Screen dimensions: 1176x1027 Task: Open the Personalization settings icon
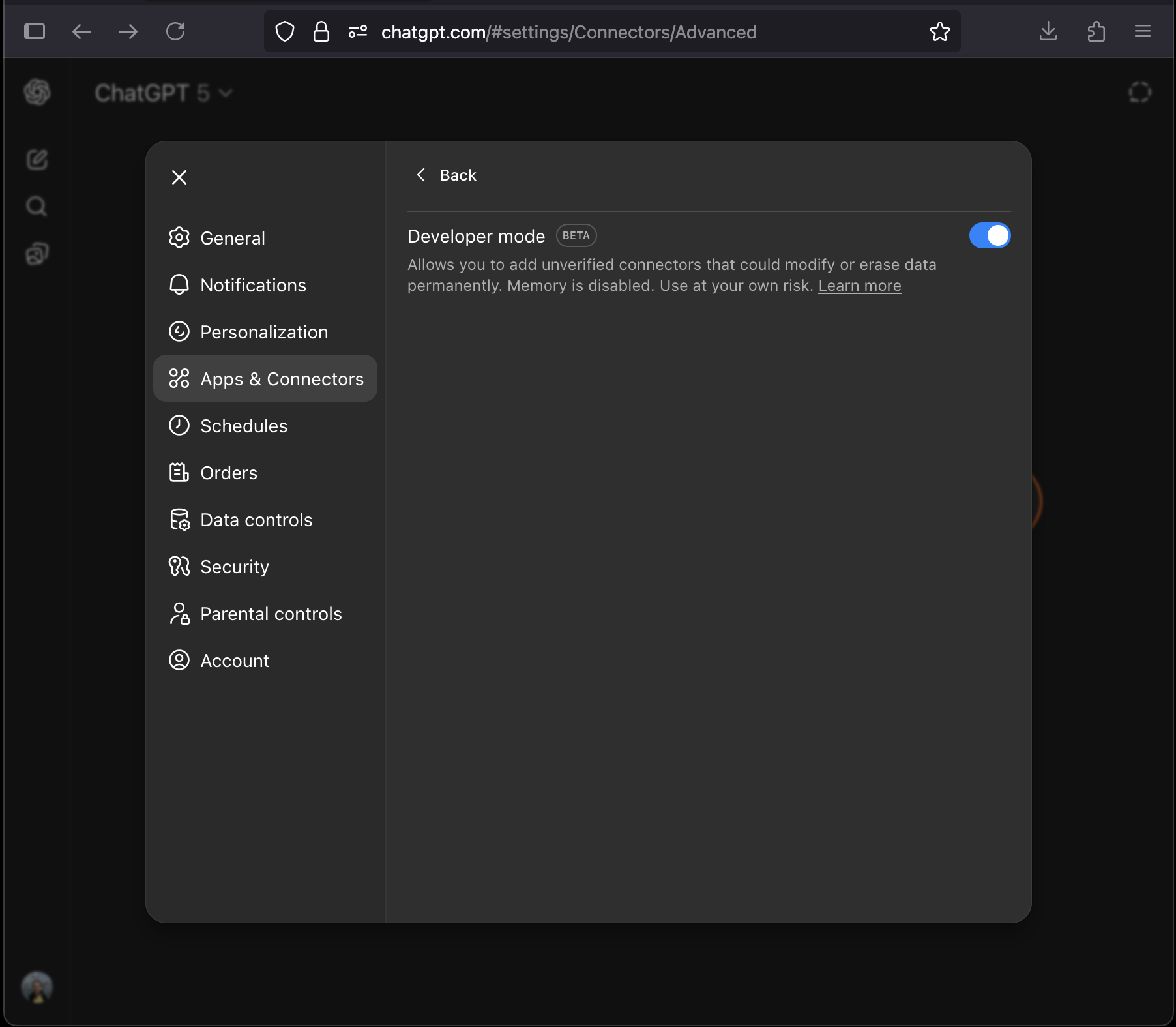[179, 331]
